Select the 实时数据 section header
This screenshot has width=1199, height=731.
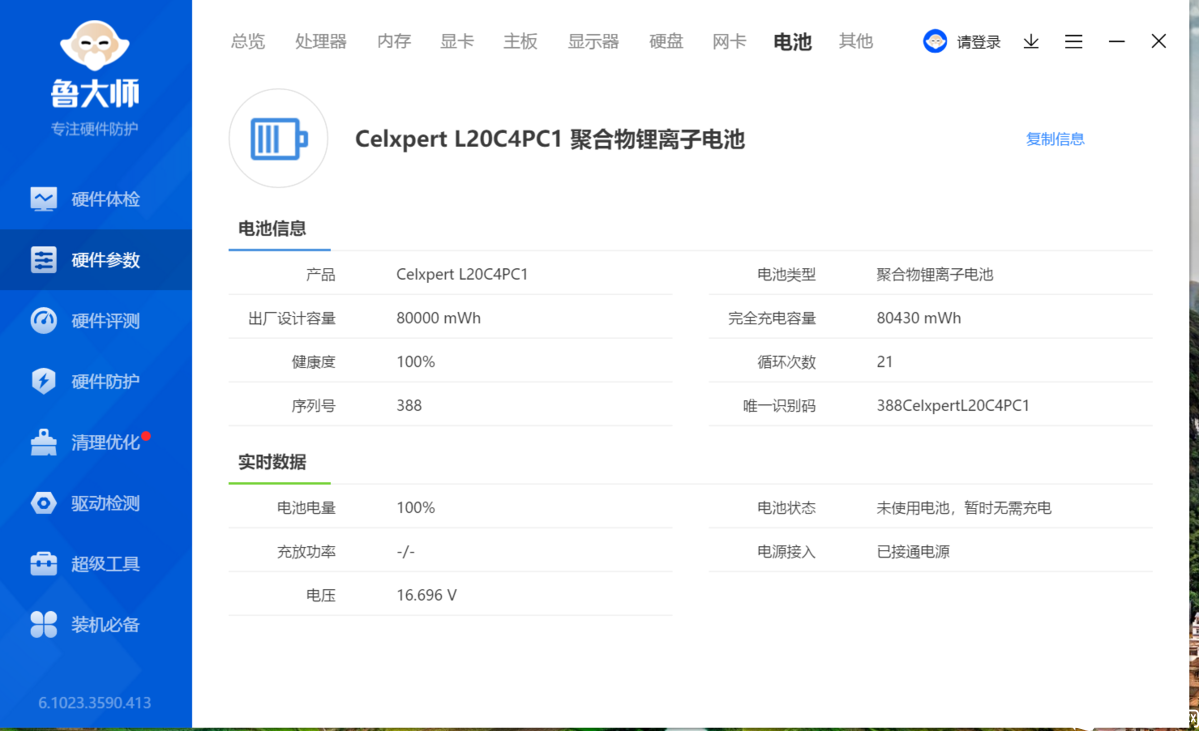coord(272,462)
